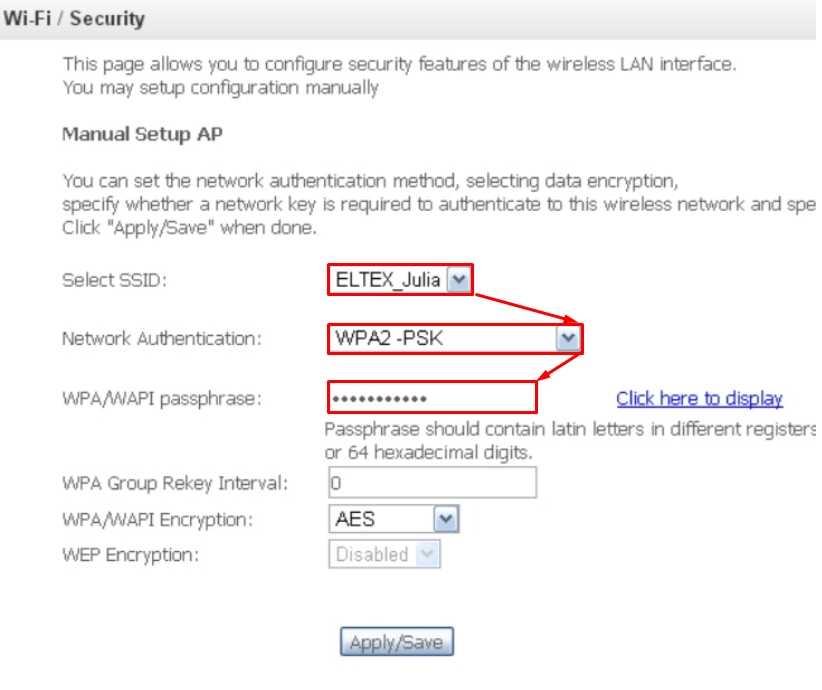Click the "WPA Group Rekey Interval:" label
The image size is (822, 690).
(175, 484)
